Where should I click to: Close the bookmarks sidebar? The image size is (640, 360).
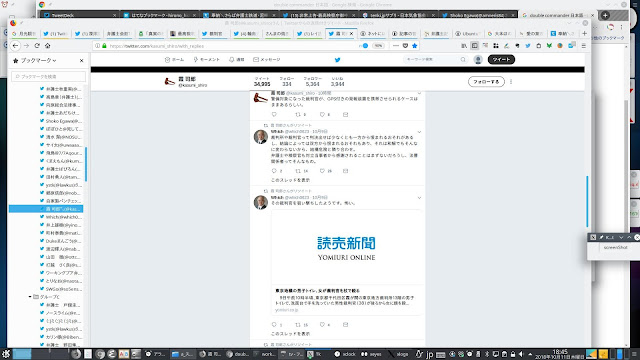pos(82,60)
